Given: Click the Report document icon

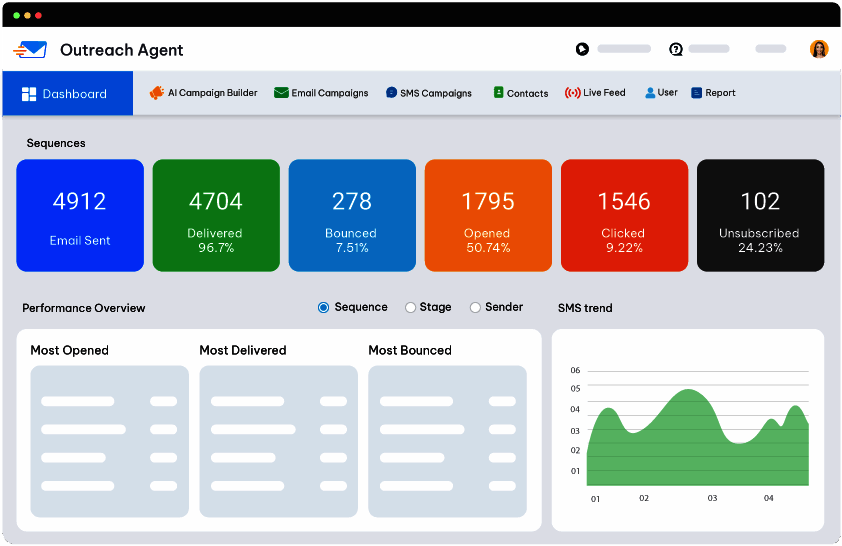Looking at the screenshot, I should [x=696, y=93].
